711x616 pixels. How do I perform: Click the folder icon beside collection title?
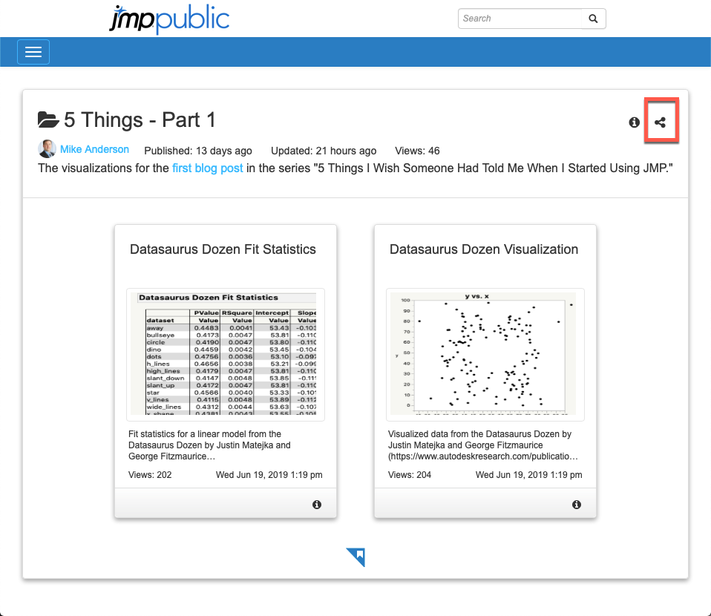(x=48, y=119)
